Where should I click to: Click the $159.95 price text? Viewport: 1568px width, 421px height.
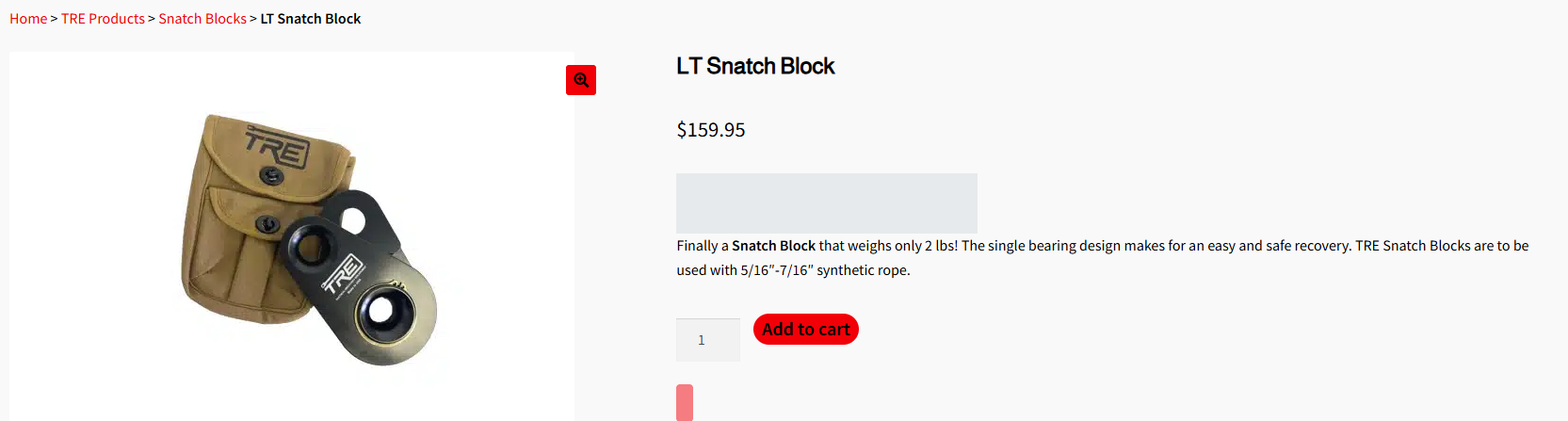(x=711, y=130)
